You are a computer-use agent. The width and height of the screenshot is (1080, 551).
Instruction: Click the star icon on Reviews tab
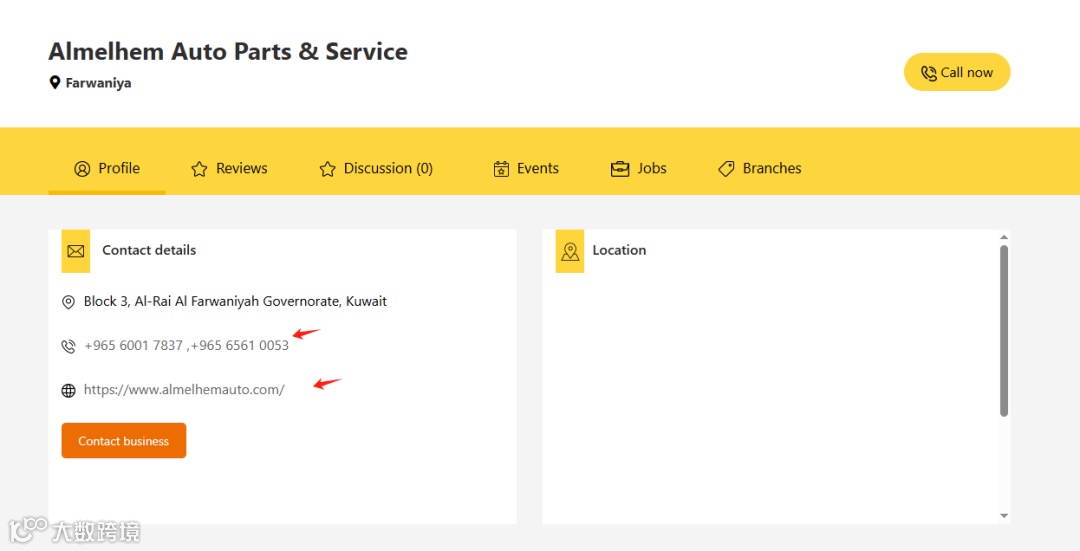(199, 169)
